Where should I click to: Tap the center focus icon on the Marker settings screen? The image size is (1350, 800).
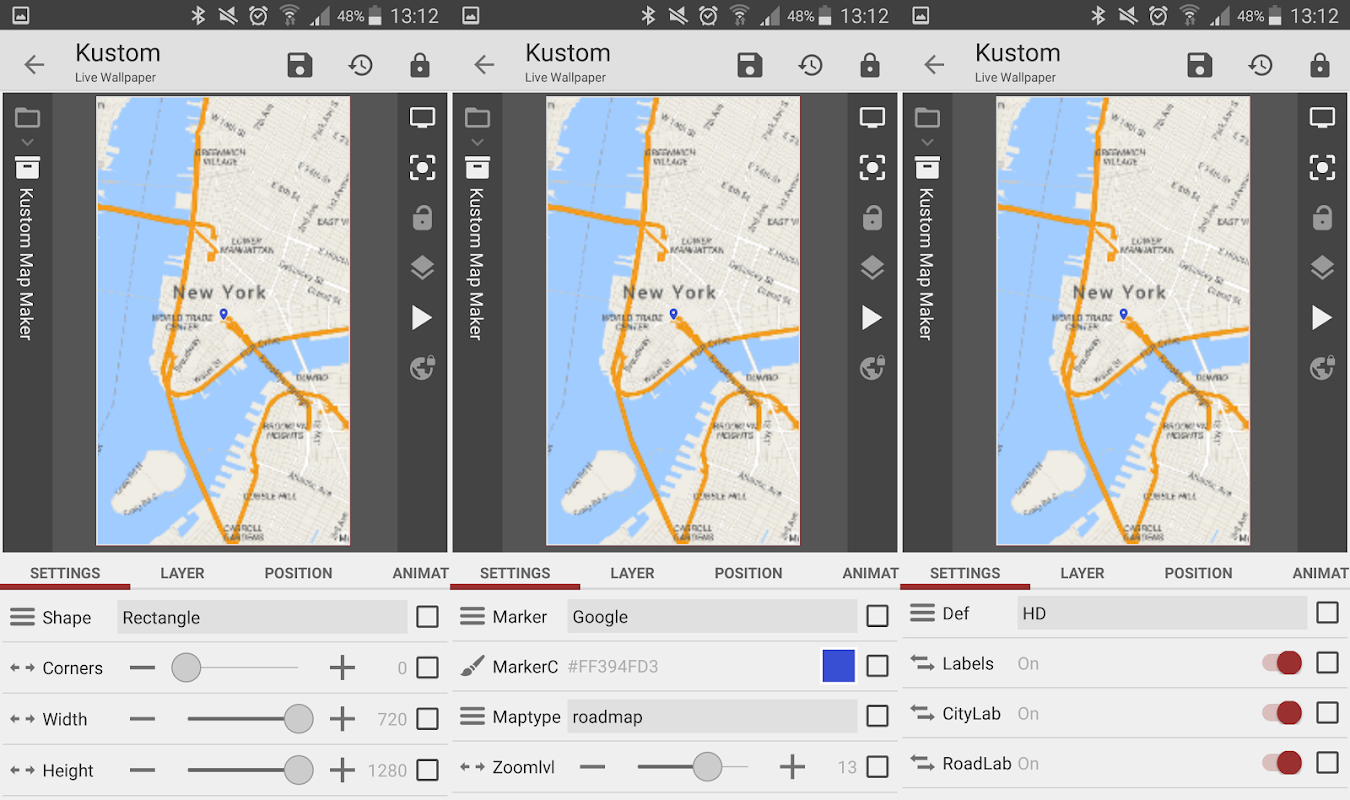[x=872, y=167]
